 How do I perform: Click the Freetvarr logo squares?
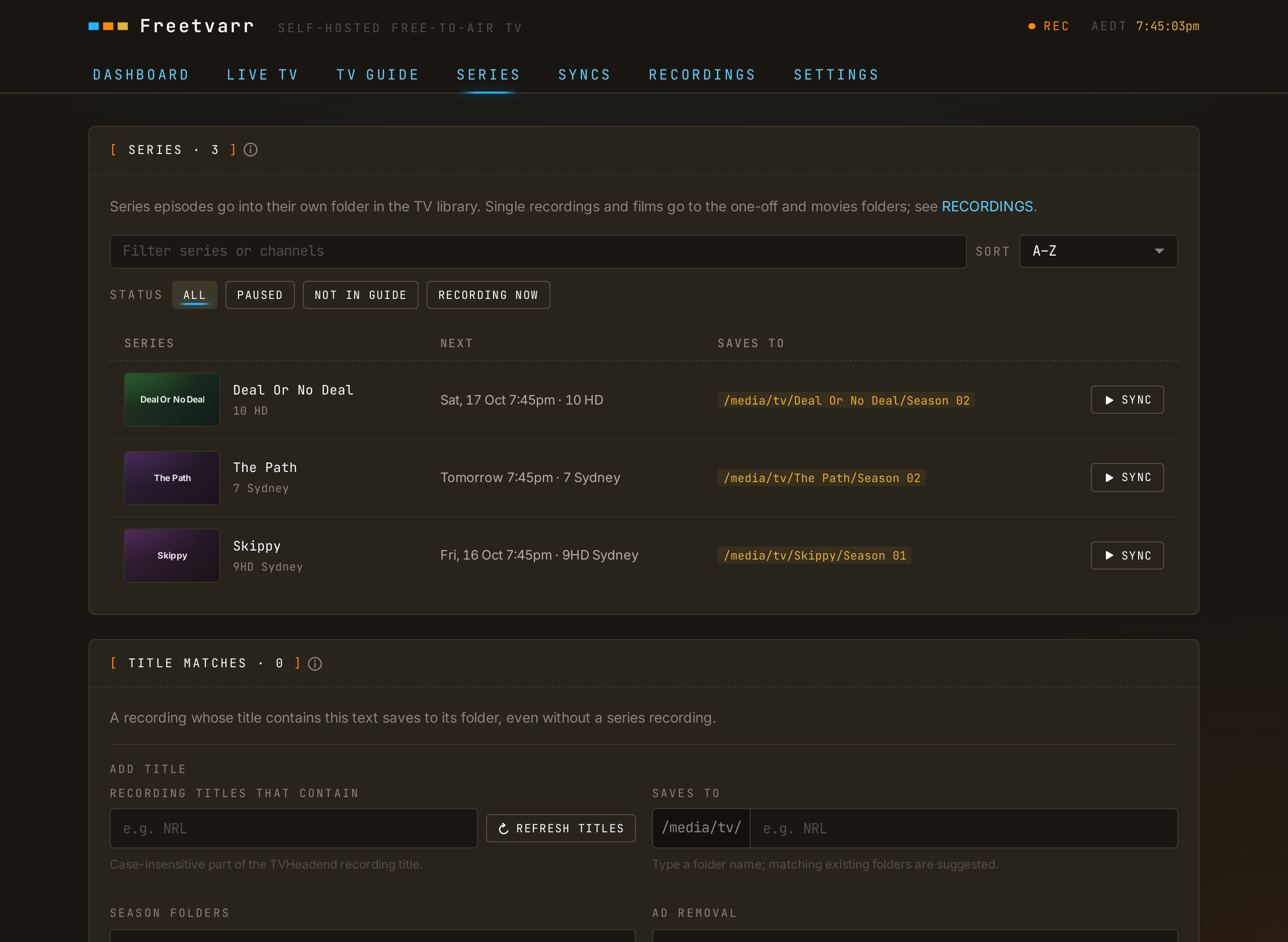pyautogui.click(x=108, y=26)
